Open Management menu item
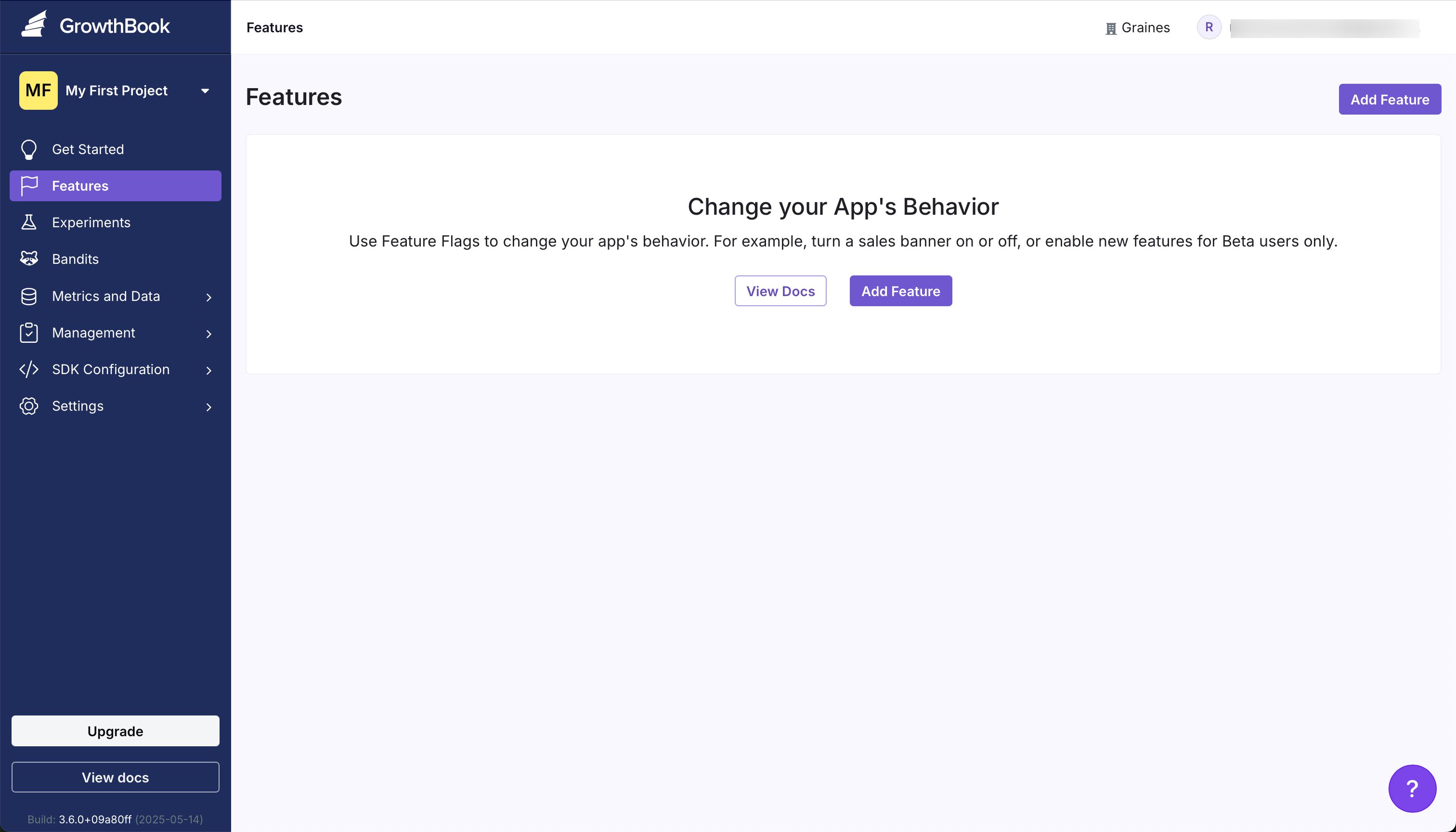This screenshot has width=1456, height=832. point(116,333)
